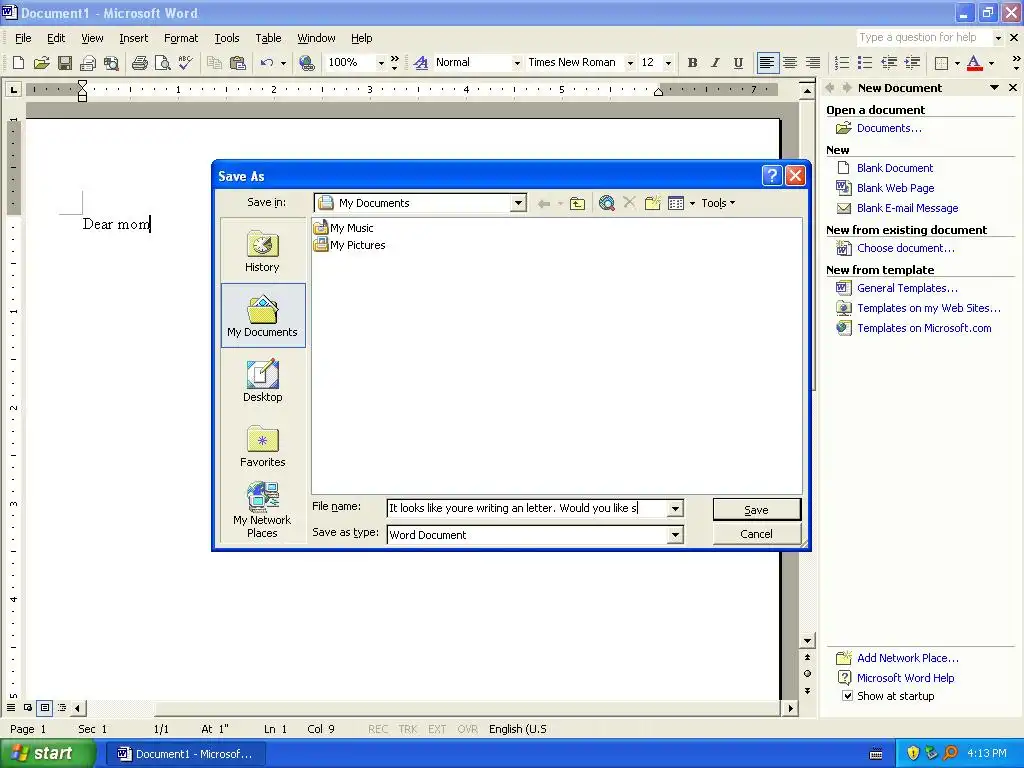The width and height of the screenshot is (1024, 768).
Task: Click the Cancel button in the dialog
Action: coord(756,534)
